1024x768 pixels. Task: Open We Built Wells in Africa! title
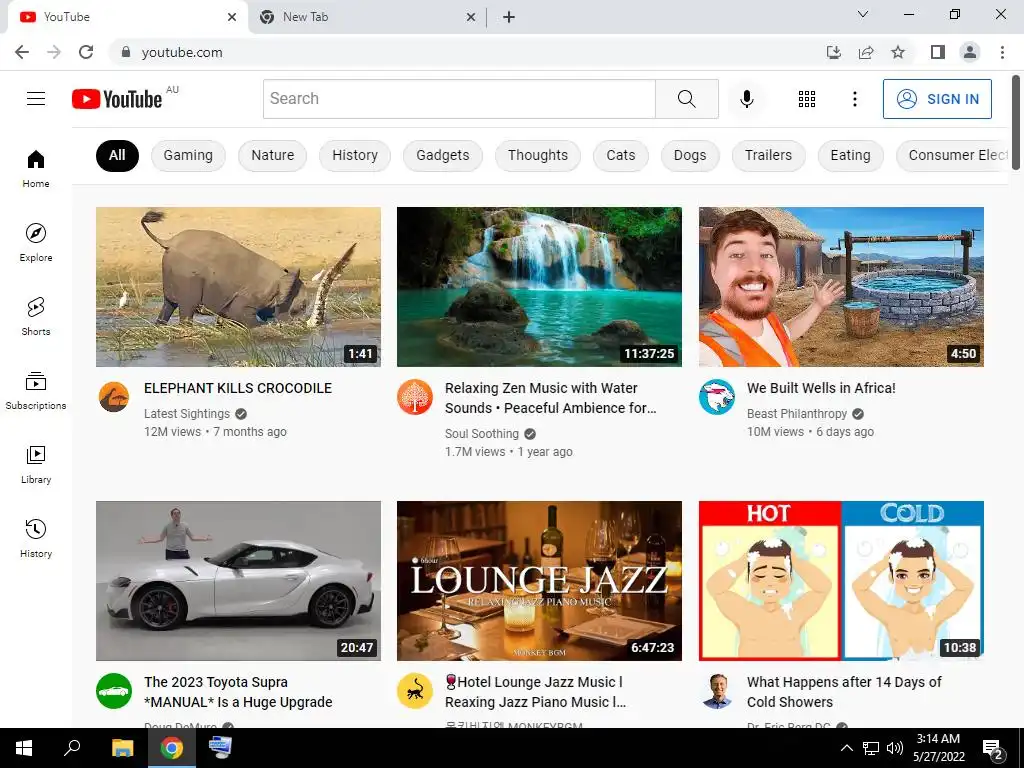pos(821,388)
